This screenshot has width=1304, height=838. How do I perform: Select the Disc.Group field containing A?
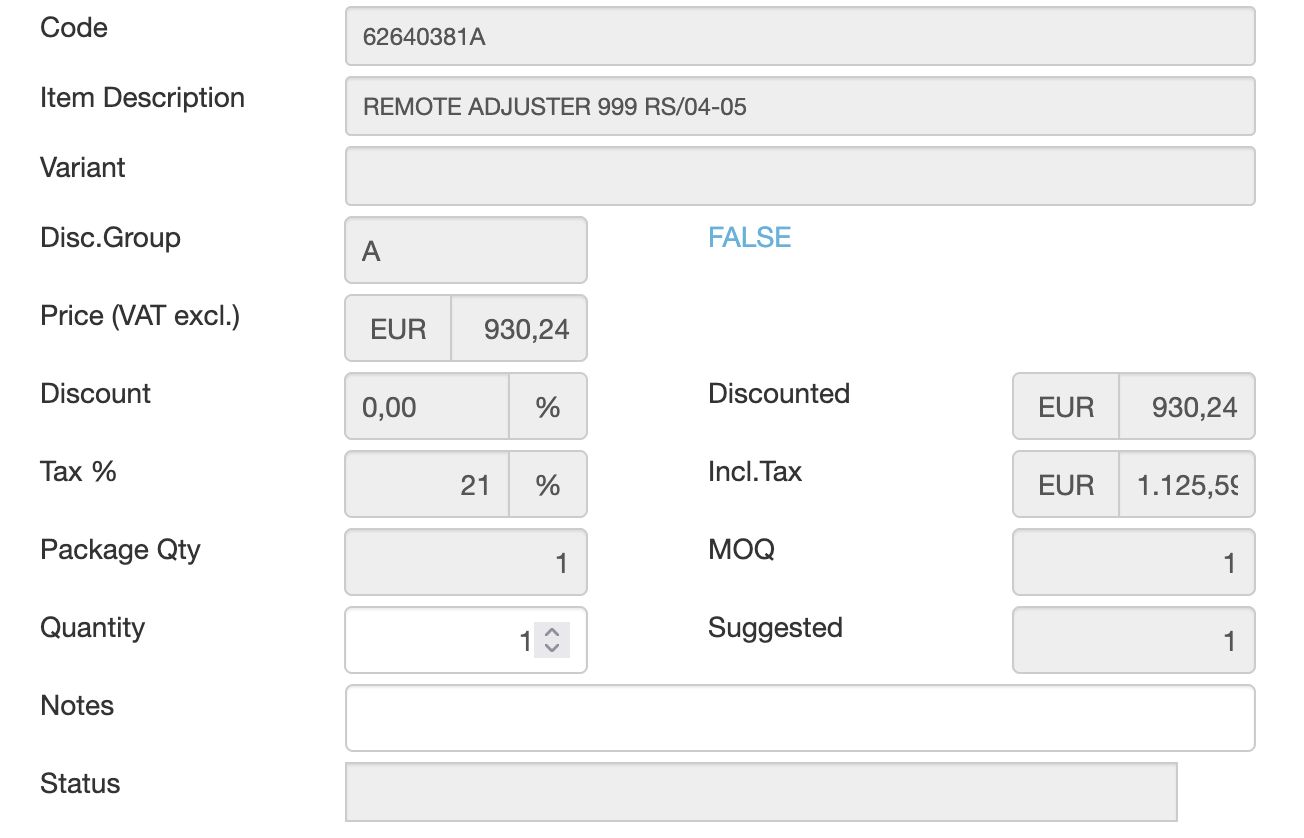point(465,250)
